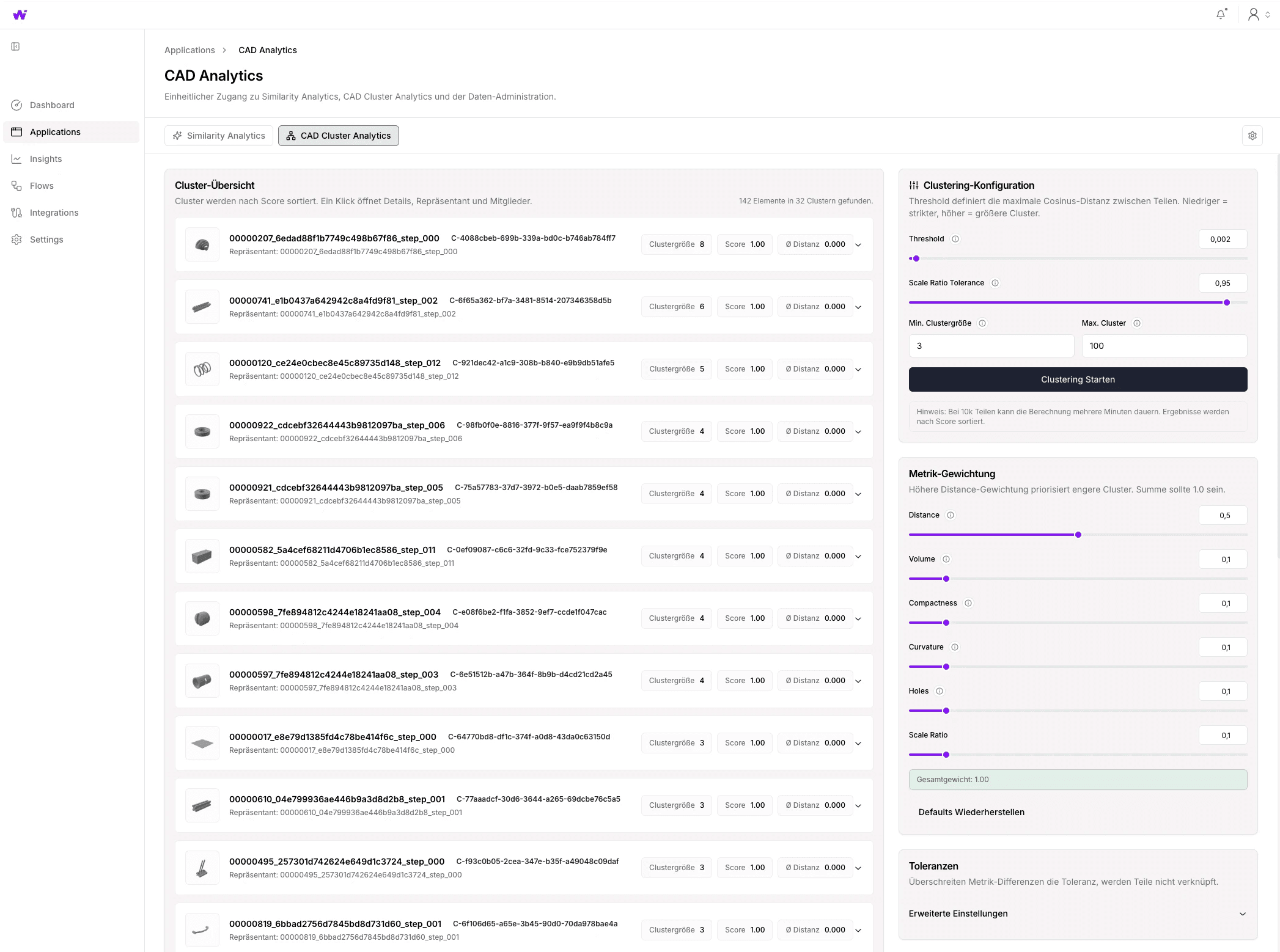Click the notification bell

click(x=1221, y=14)
